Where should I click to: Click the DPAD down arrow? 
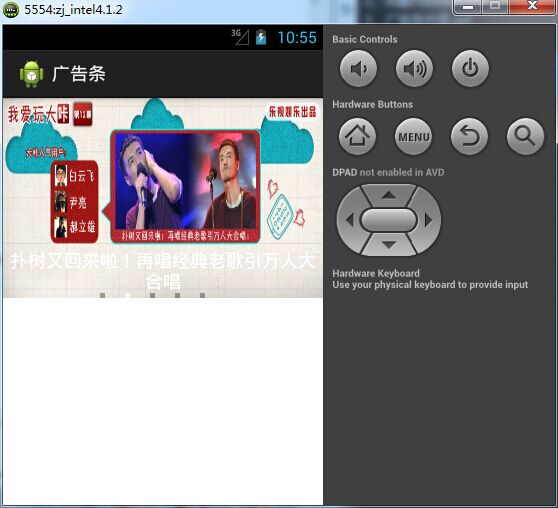click(389, 245)
